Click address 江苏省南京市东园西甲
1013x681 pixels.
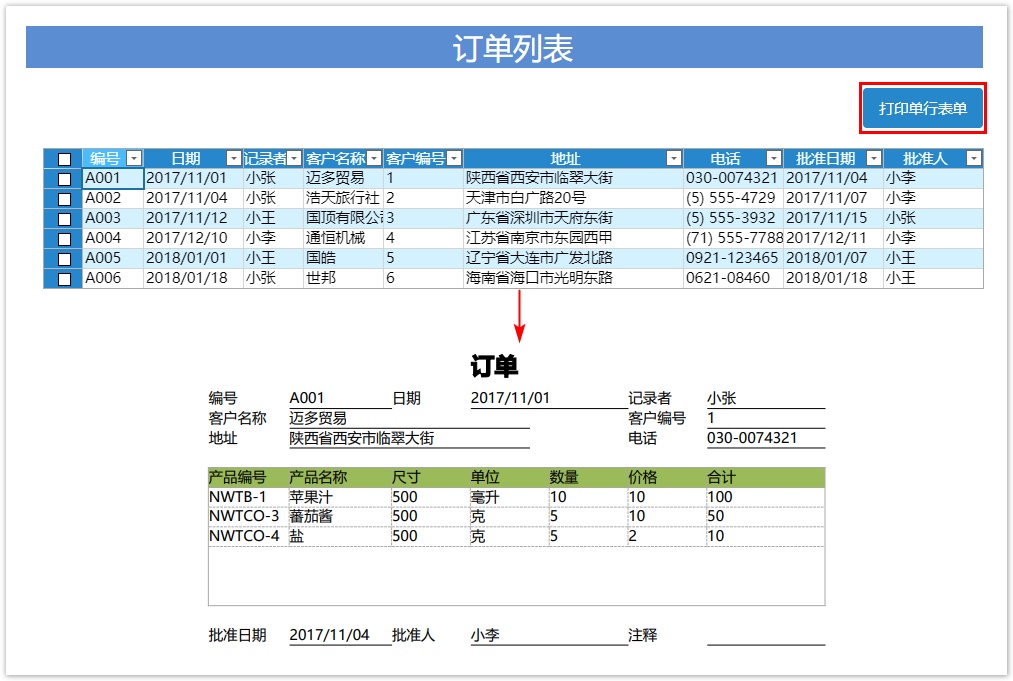[573, 238]
